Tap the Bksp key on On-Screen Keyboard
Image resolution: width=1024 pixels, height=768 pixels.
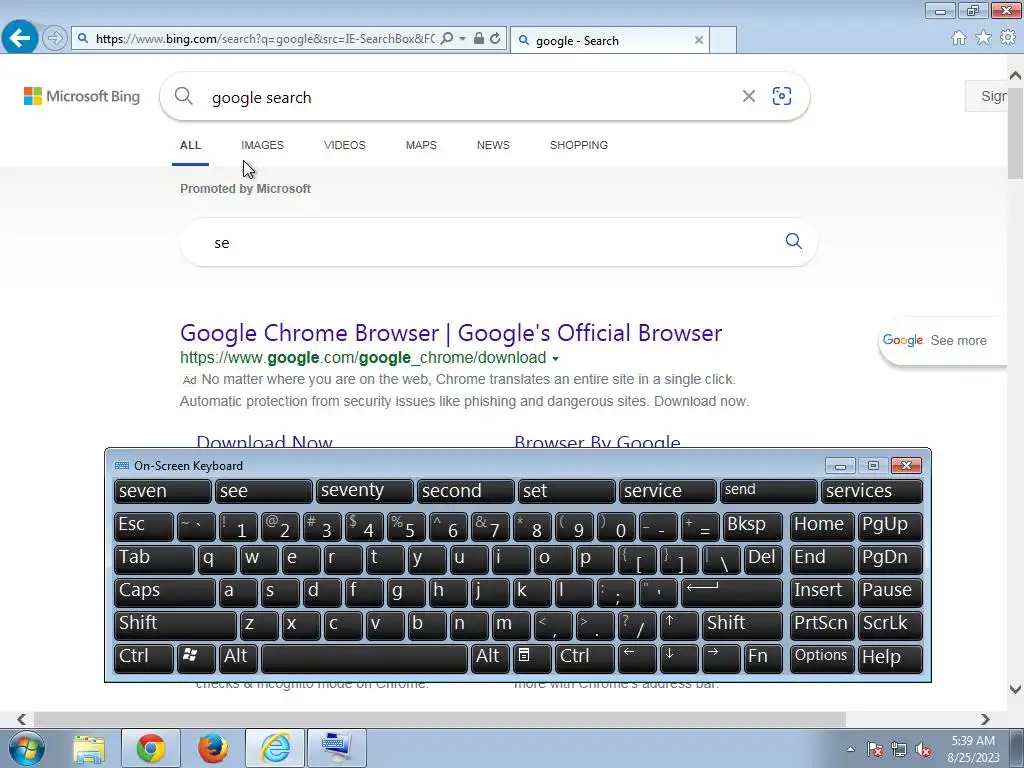(752, 526)
